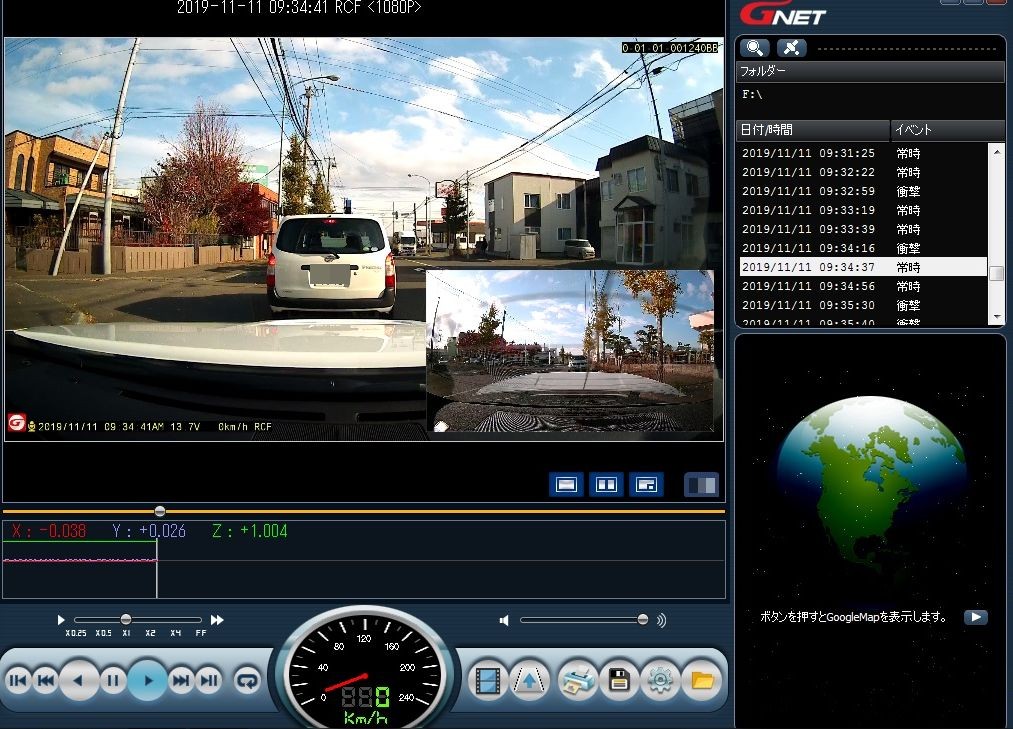
Task: Click the Google Map display button
Action: (x=976, y=617)
